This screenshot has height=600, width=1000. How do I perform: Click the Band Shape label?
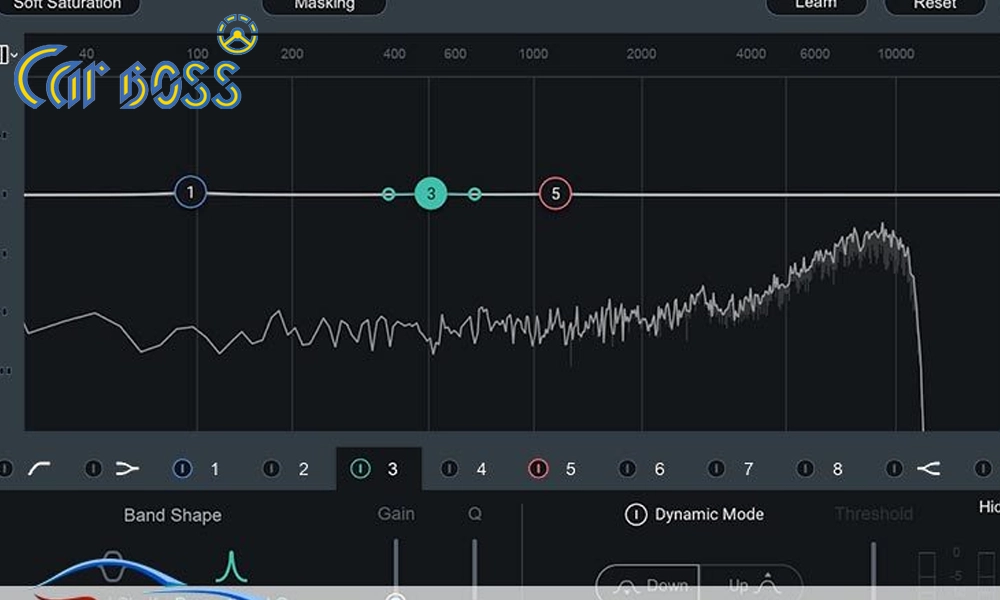click(x=173, y=515)
